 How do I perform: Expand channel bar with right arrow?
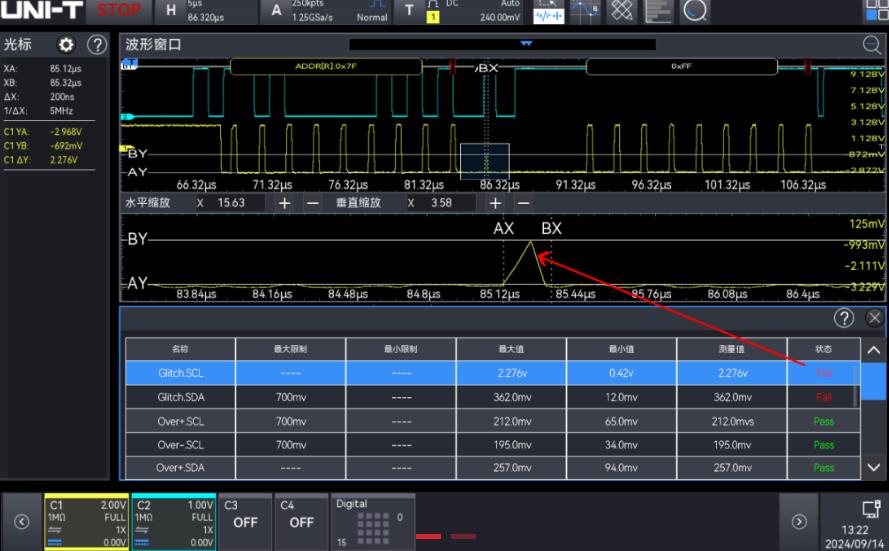[798, 521]
